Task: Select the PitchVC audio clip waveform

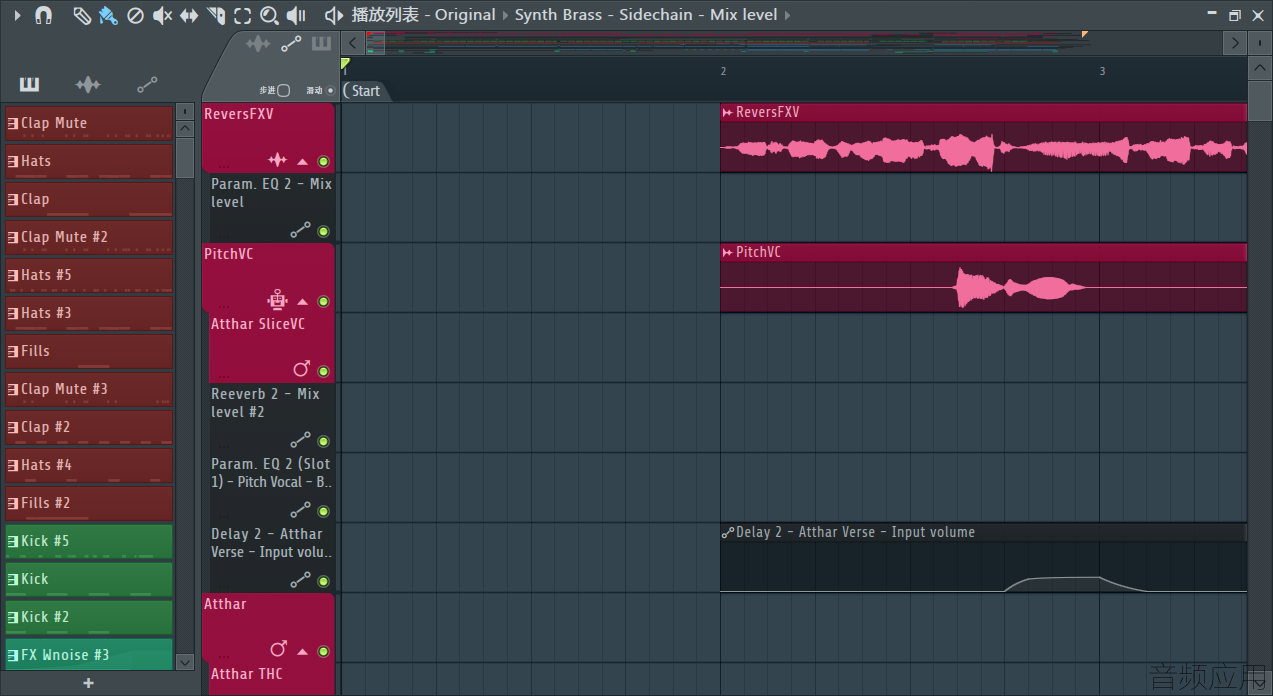Action: pyautogui.click(x=984, y=287)
